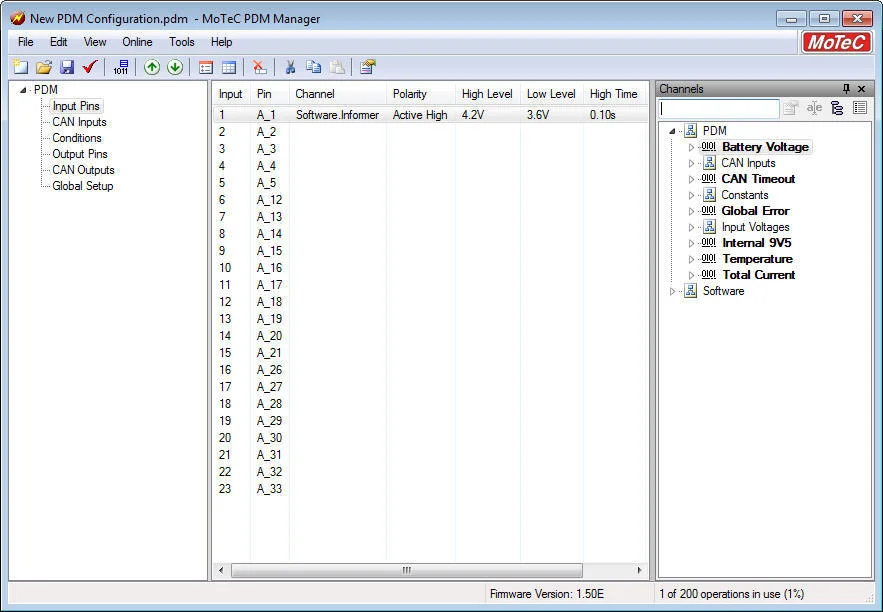Select Global Setup in the tree

pyautogui.click(x=83, y=186)
